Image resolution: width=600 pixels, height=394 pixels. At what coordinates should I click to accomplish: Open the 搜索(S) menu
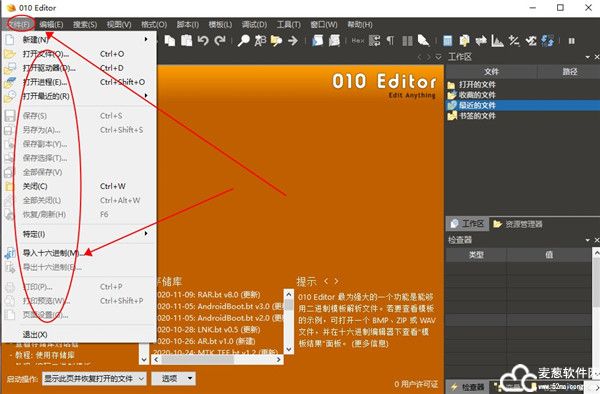85,24
